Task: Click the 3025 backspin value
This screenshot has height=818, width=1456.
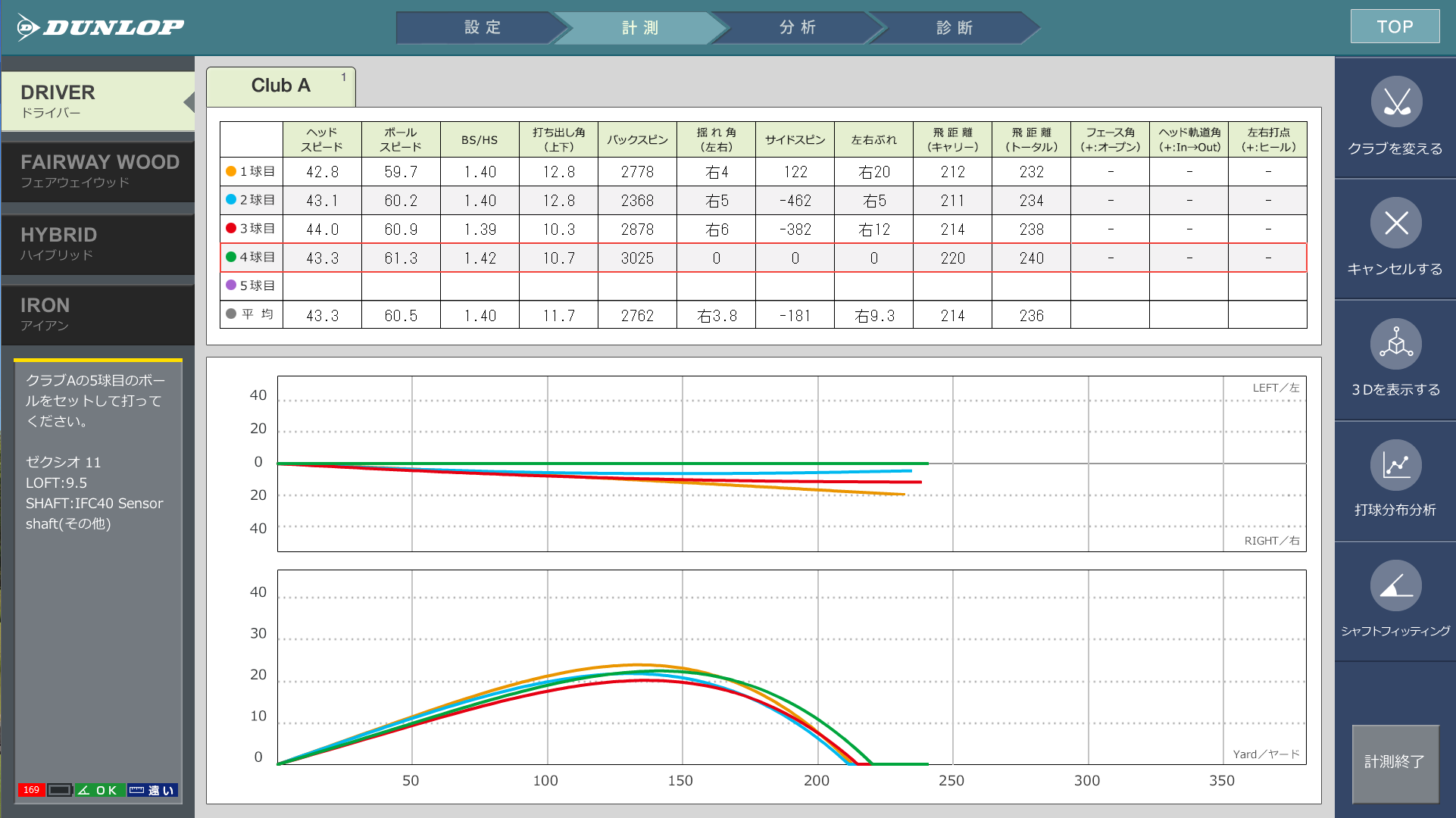Action: [x=637, y=258]
